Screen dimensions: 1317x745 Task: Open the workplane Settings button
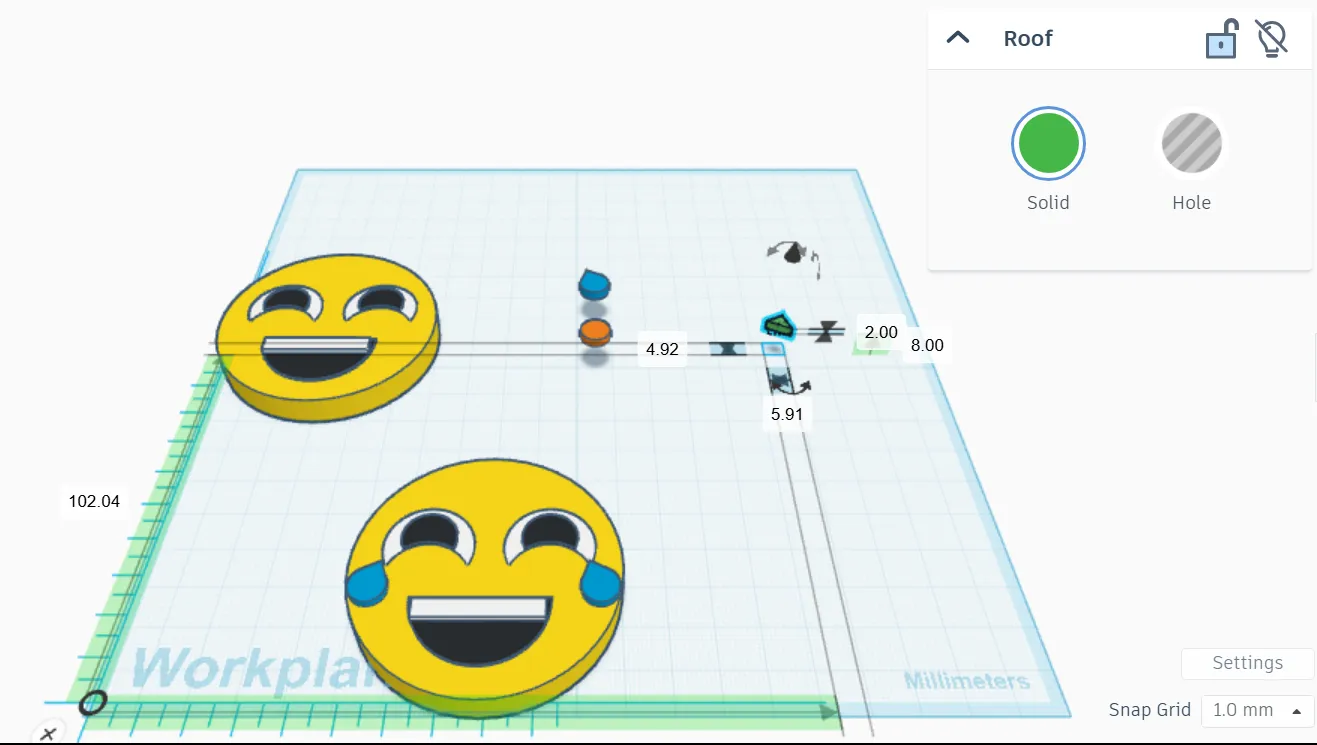point(1247,663)
